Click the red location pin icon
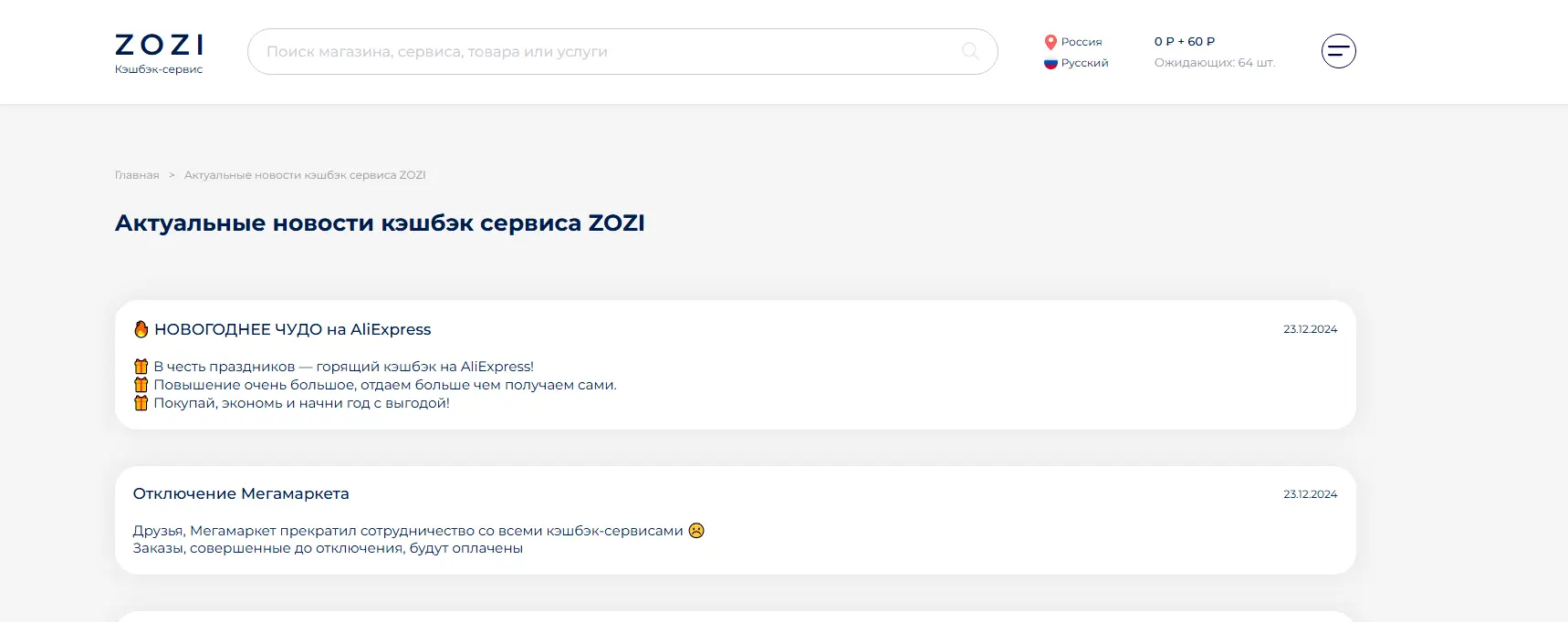 coord(1051,42)
